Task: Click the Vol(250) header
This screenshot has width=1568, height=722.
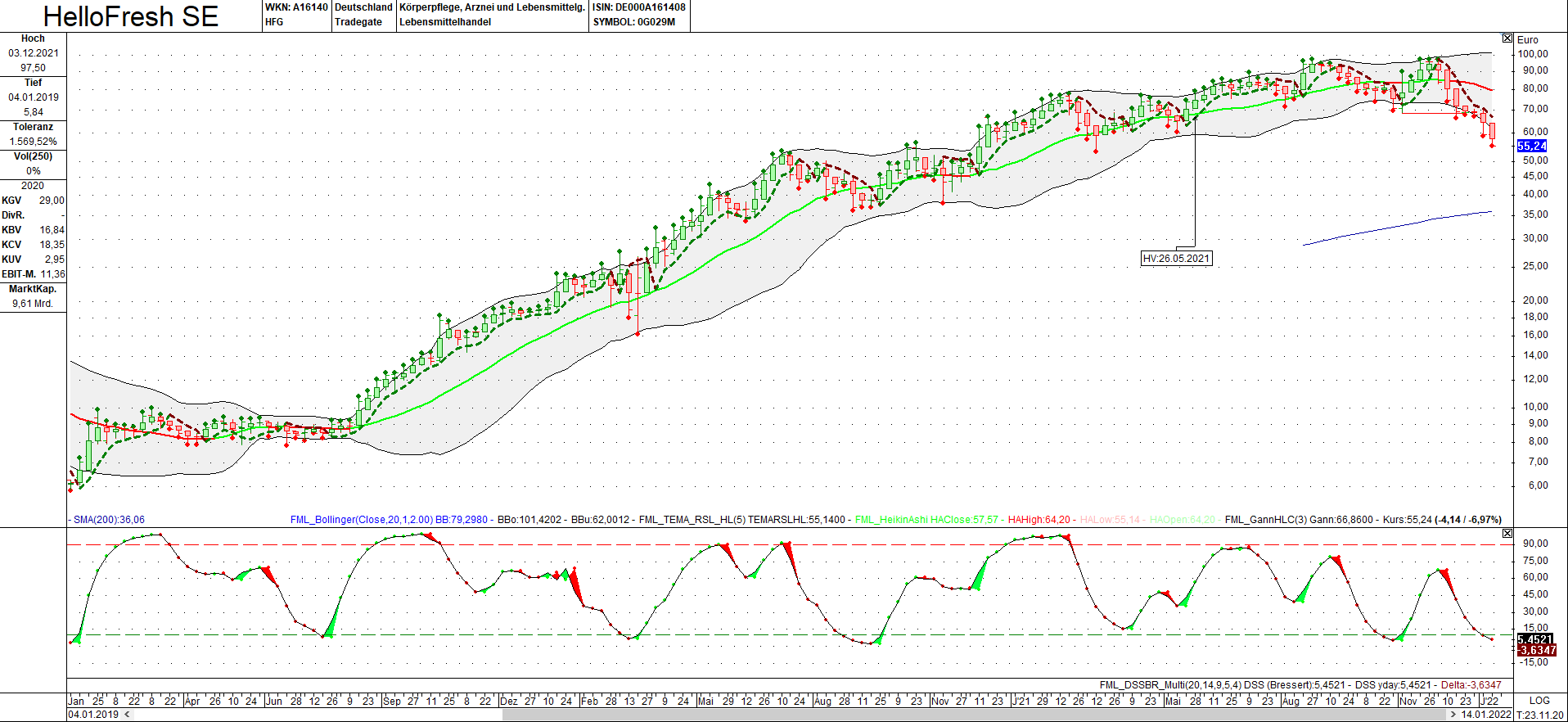Action: pos(34,156)
